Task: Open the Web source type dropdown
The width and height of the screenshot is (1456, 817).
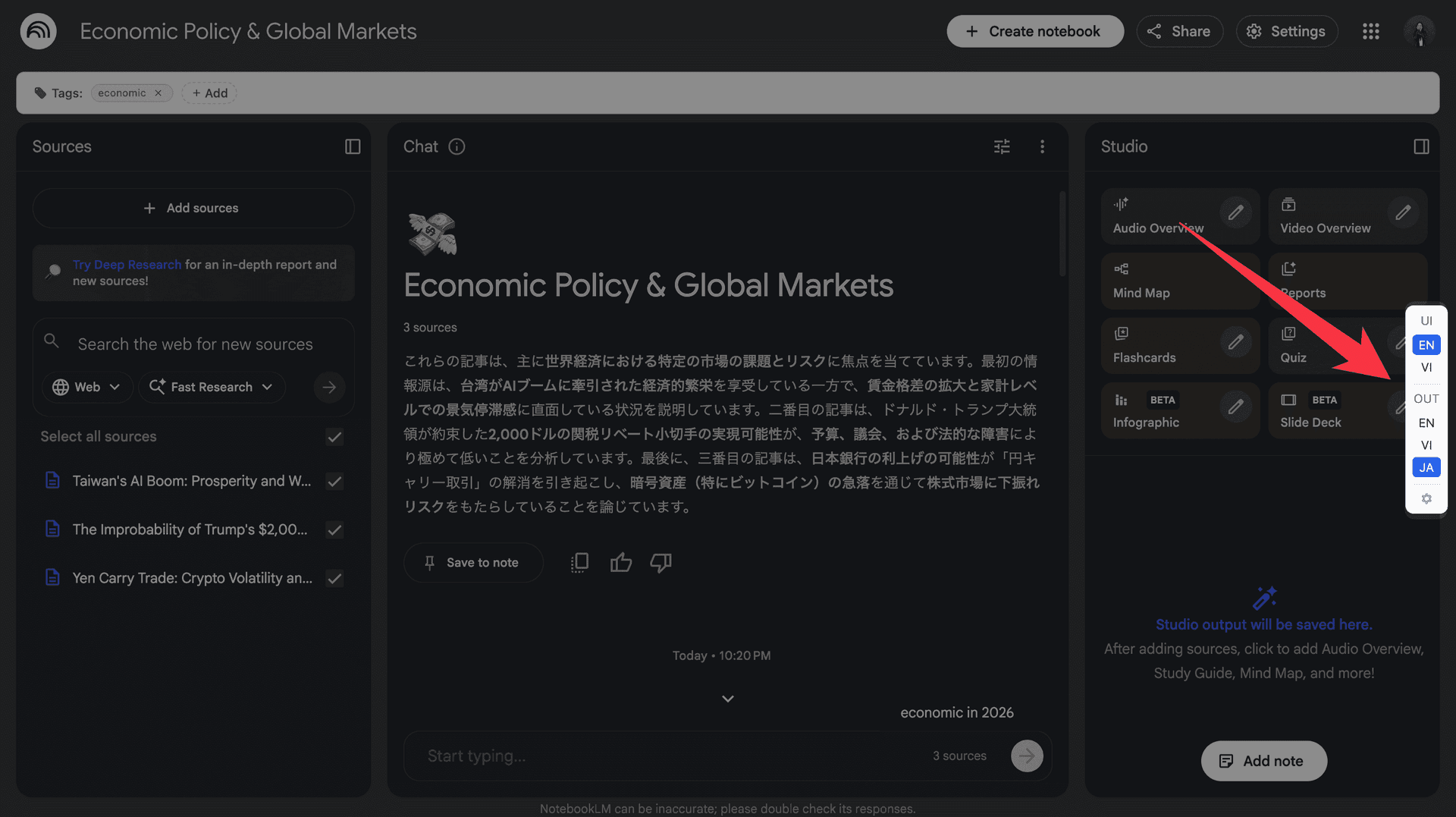Action: (x=86, y=387)
